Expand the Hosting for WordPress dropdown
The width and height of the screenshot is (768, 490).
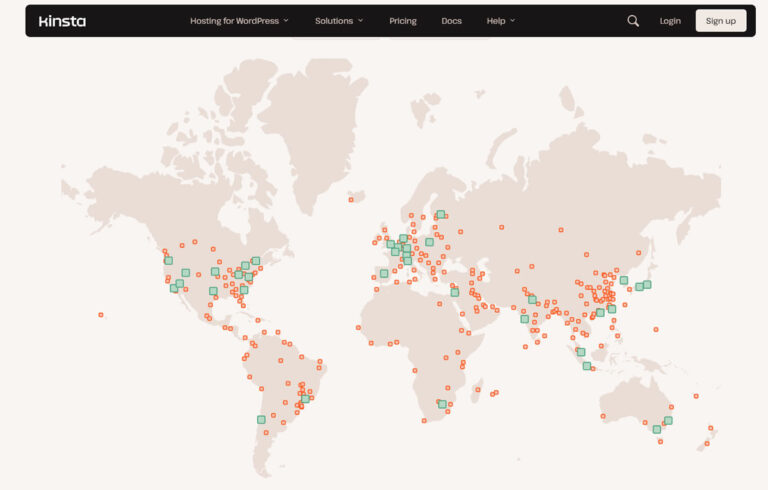point(240,21)
